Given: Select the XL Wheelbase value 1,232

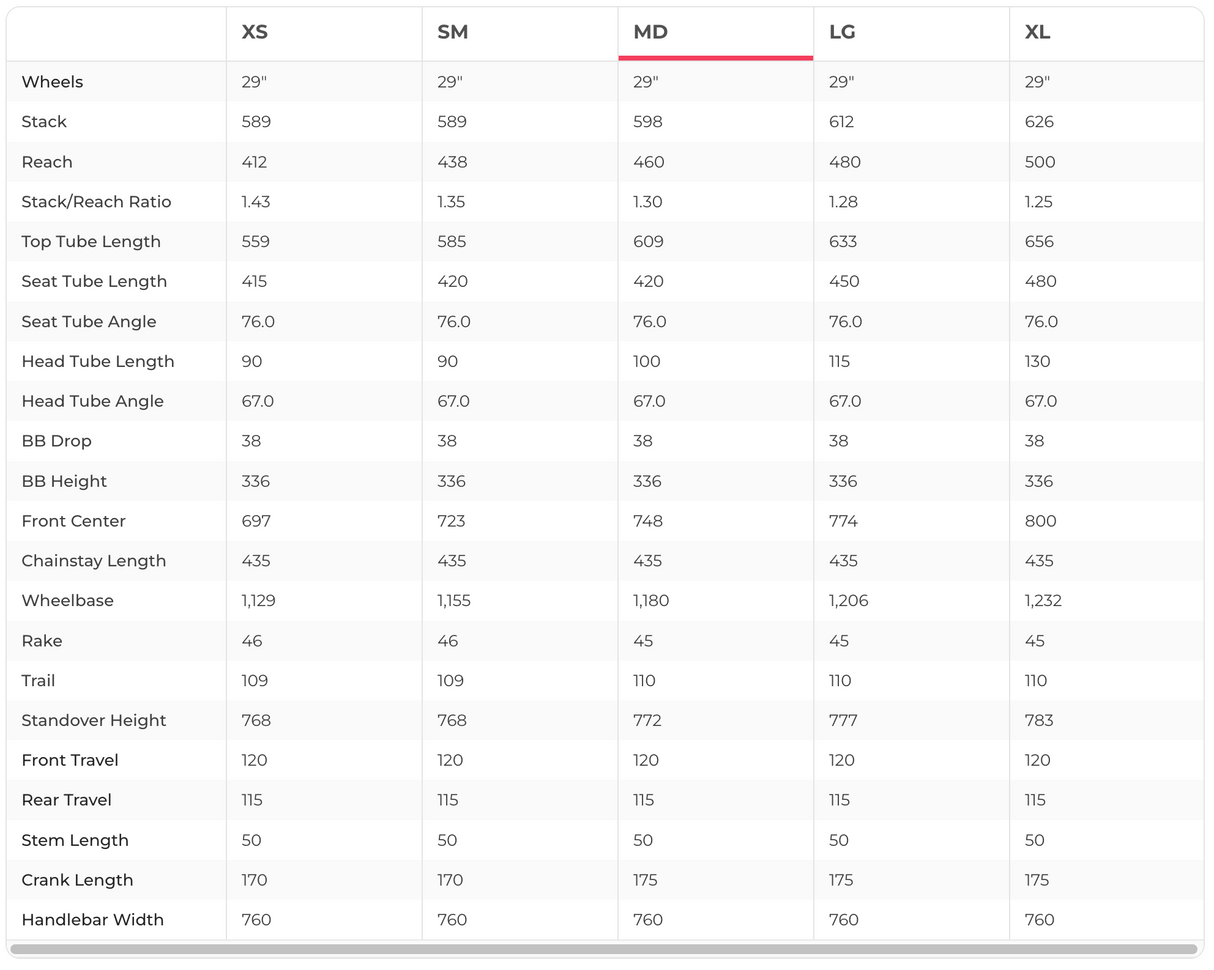Looking at the screenshot, I should tap(1043, 601).
